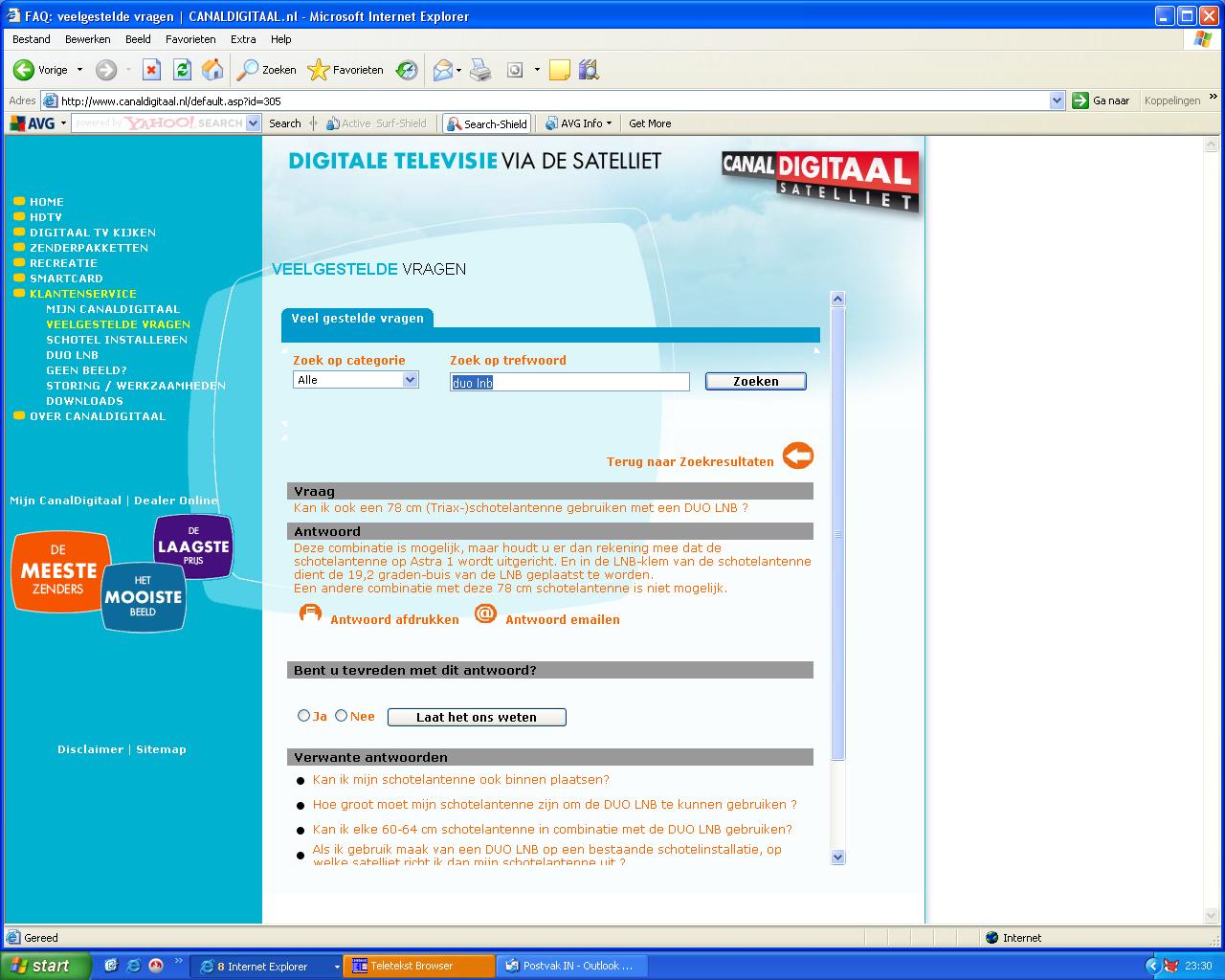The width and height of the screenshot is (1225, 980).
Task: Open the Extra menu
Action: tap(243, 39)
